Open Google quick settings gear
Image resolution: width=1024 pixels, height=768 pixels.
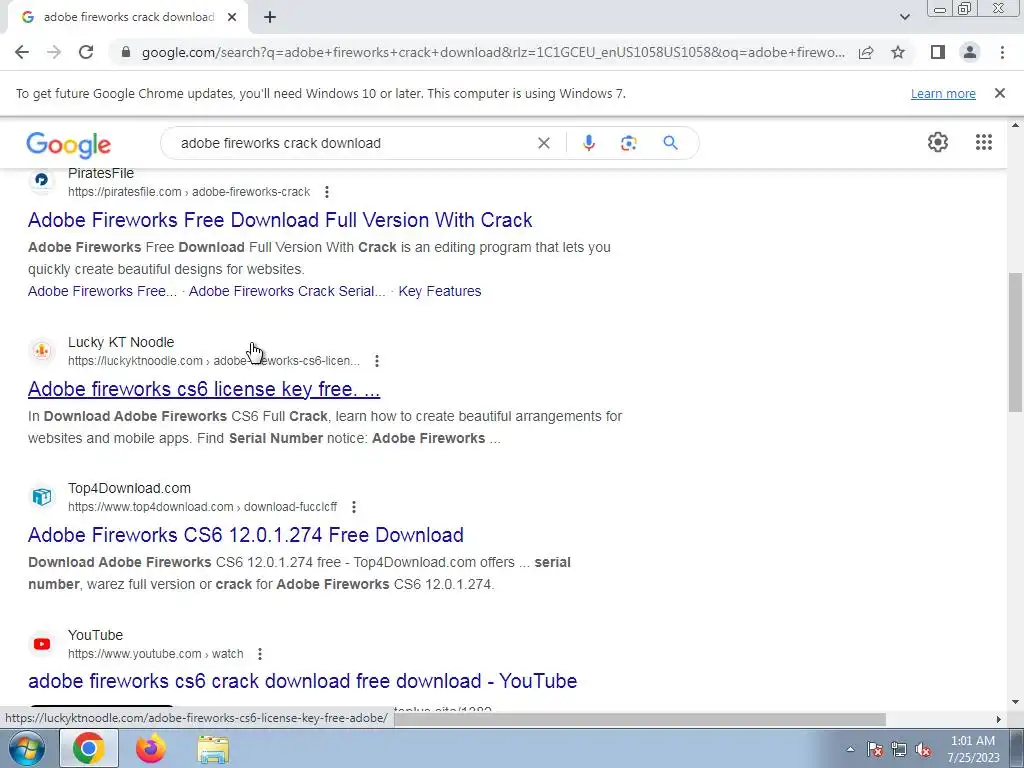(938, 142)
